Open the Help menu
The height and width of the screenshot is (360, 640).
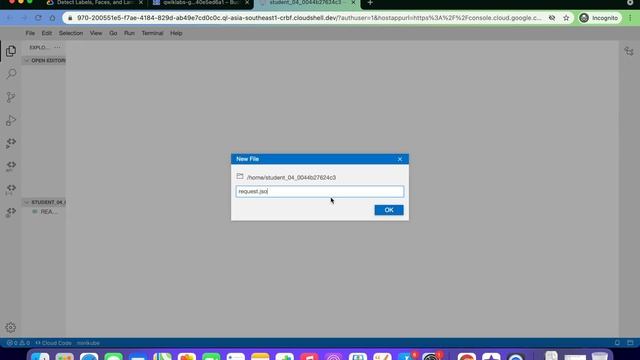click(x=176, y=33)
